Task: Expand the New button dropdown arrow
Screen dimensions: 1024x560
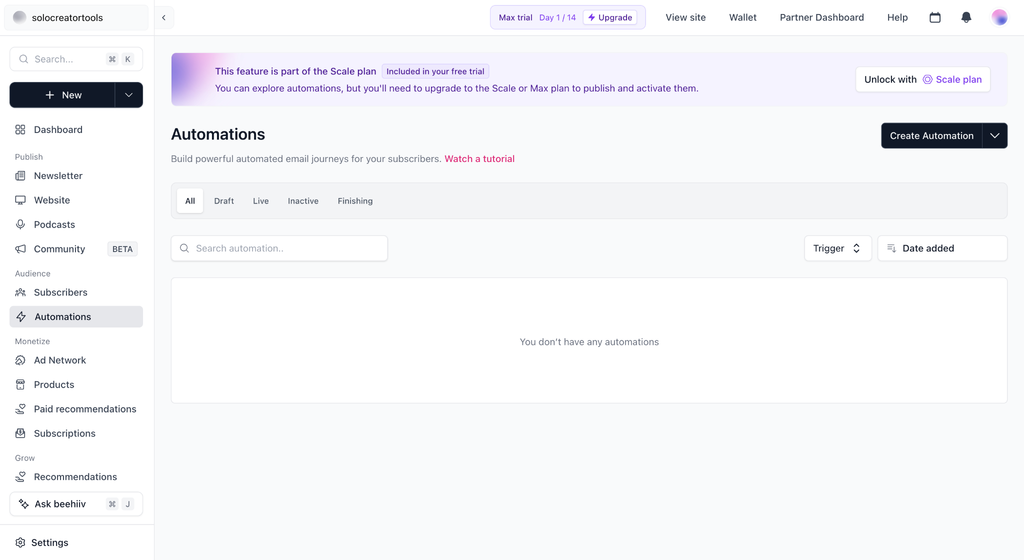Action: point(129,95)
